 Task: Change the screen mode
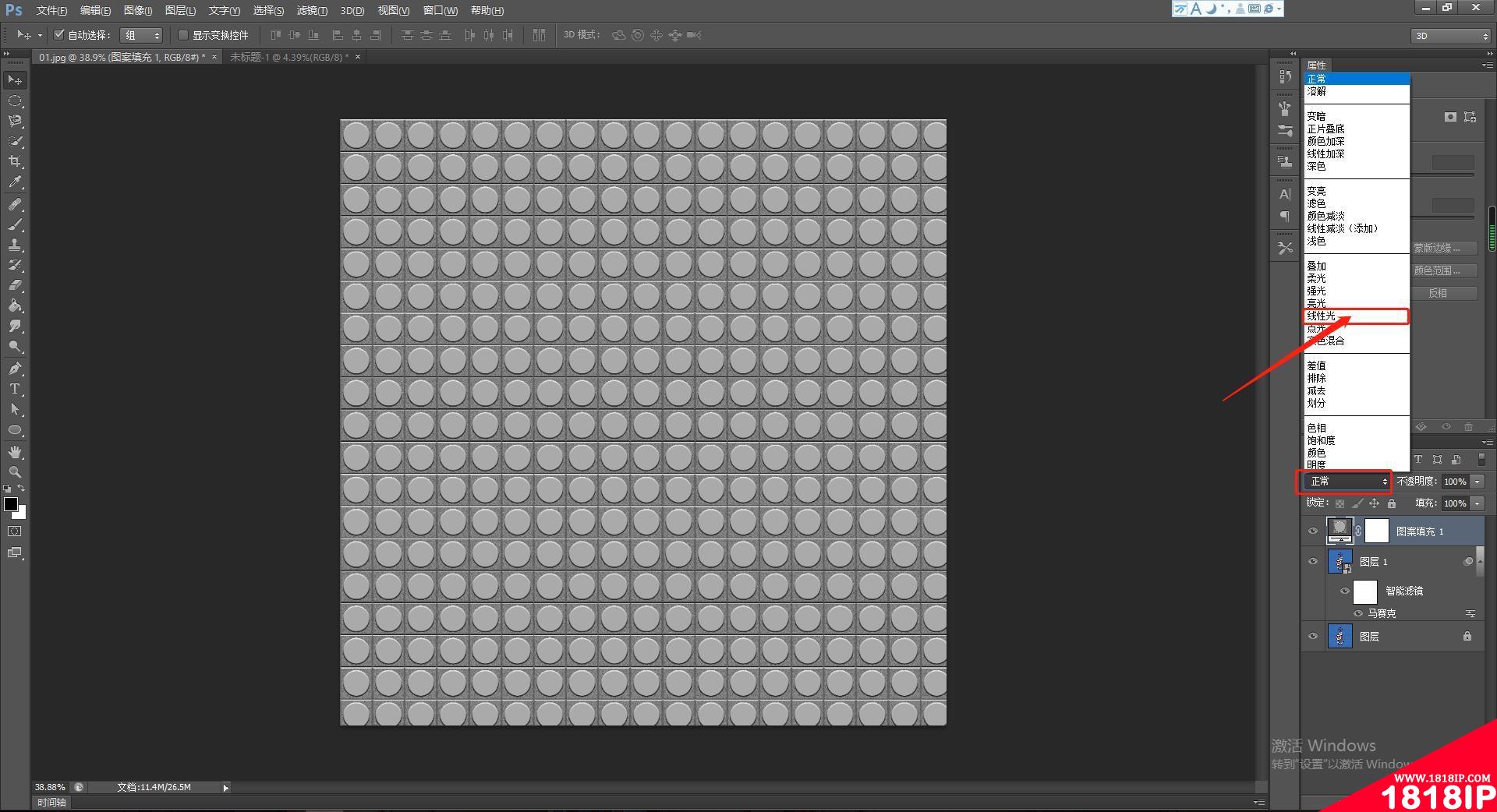(15, 553)
